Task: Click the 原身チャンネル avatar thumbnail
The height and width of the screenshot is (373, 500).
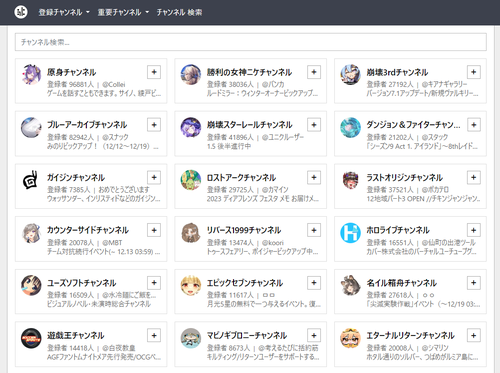Action: [31, 74]
